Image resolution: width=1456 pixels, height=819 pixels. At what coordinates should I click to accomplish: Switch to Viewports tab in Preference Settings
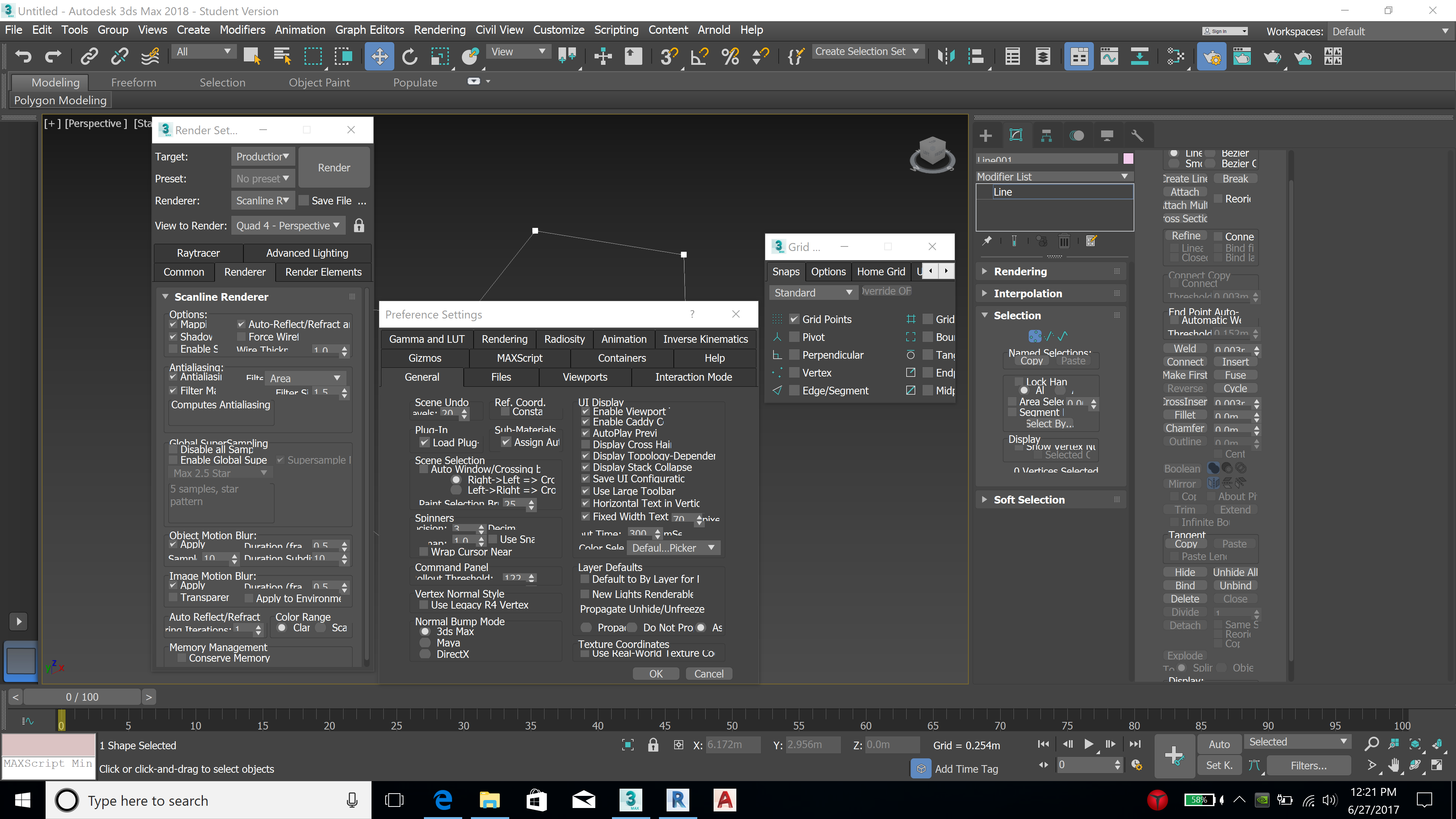[584, 377]
